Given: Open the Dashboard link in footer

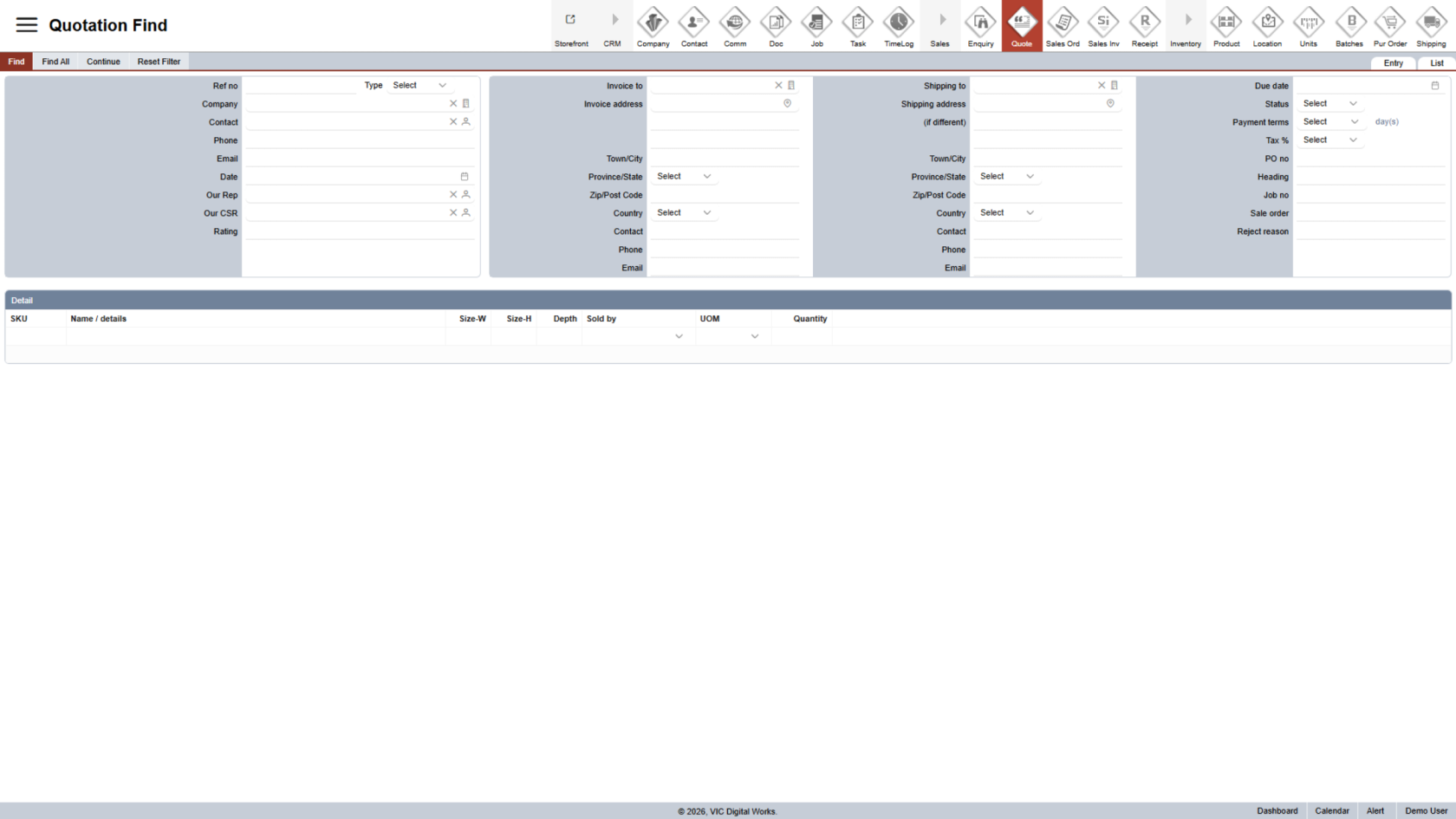Looking at the screenshot, I should point(1277,811).
